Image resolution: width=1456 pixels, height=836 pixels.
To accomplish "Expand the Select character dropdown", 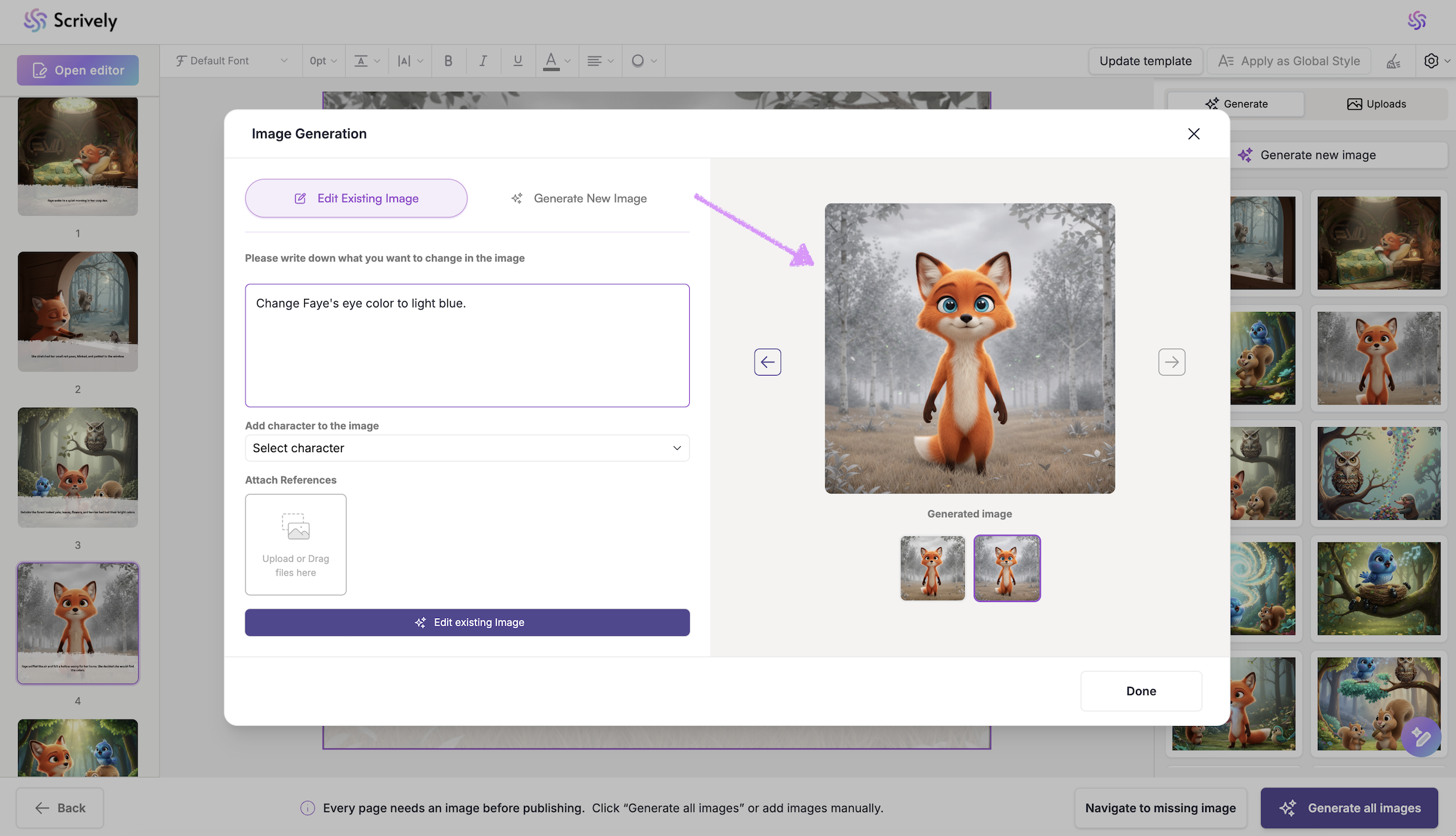I will tap(467, 448).
